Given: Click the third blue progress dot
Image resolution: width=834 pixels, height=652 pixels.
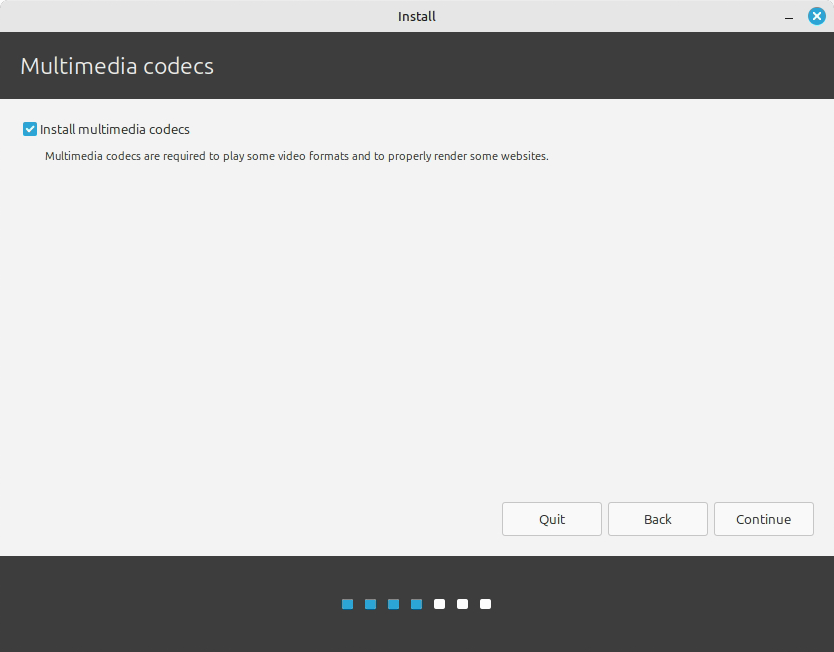Looking at the screenshot, I should (x=393, y=604).
